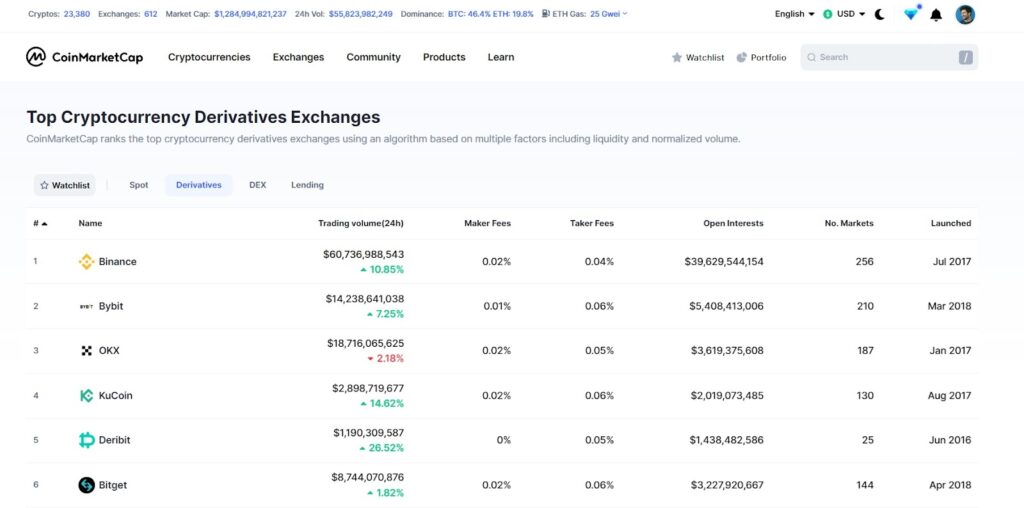Viewport: 1024px width, 508px height.
Task: Open Portfolio pie icon in header
Action: tap(741, 57)
